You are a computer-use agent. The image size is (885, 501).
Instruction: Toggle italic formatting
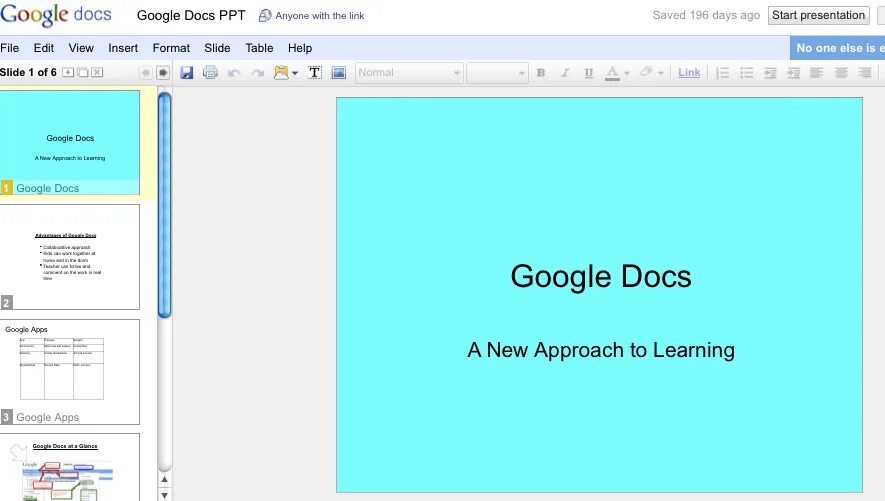[x=564, y=72]
